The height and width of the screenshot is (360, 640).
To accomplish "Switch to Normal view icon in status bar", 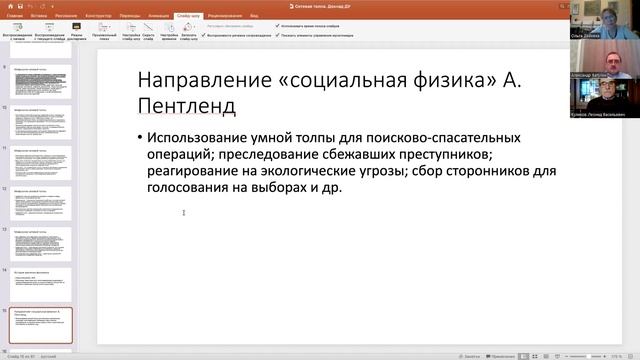I will 524,356.
